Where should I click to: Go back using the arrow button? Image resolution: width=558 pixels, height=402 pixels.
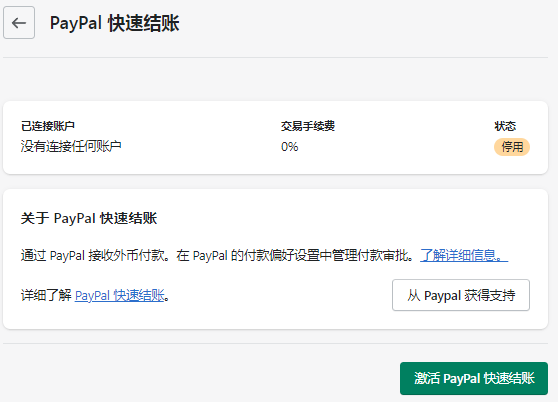coord(19,23)
